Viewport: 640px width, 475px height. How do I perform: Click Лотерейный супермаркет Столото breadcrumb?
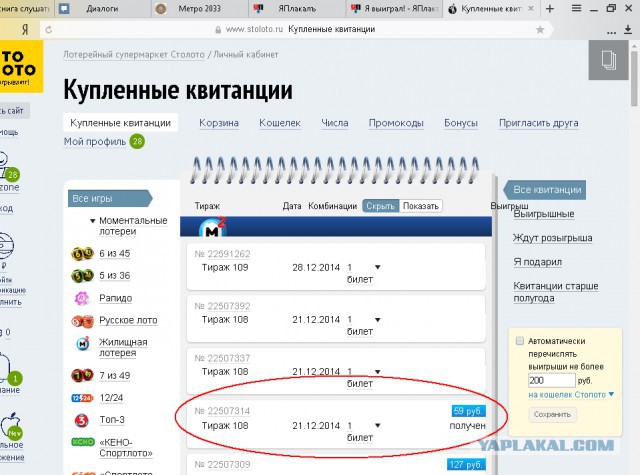pyautogui.click(x=133, y=55)
